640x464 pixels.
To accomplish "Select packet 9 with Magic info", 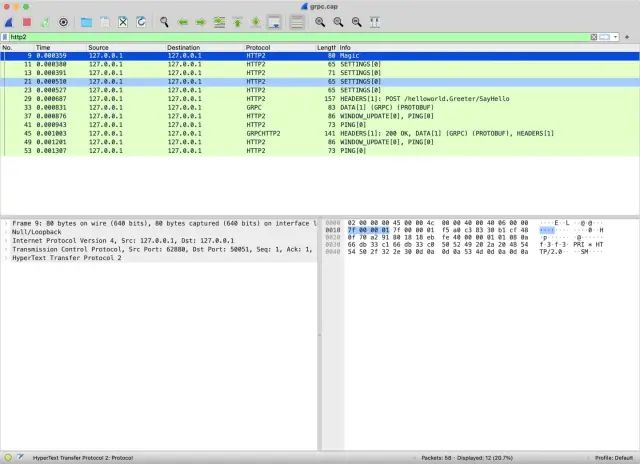I will (x=320, y=56).
